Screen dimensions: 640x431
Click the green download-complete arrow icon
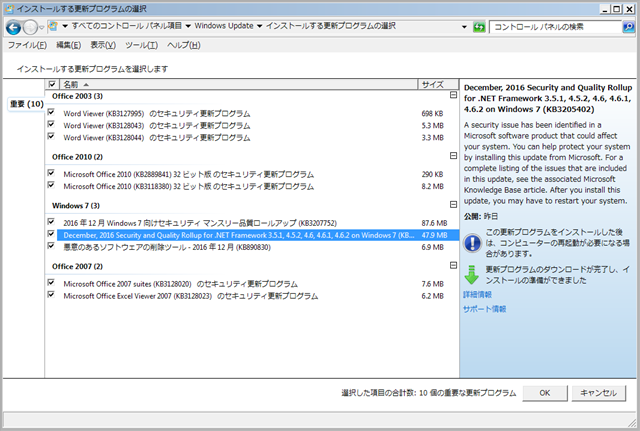471,275
